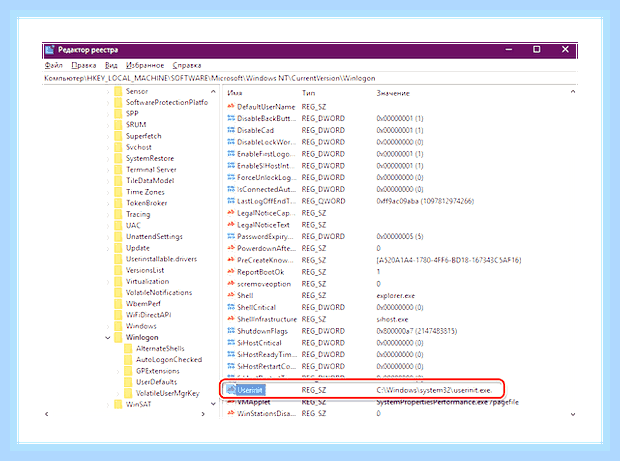Screen dimensions: 620x461
Task: Select the AutoLogonChecked key
Action: point(169,359)
